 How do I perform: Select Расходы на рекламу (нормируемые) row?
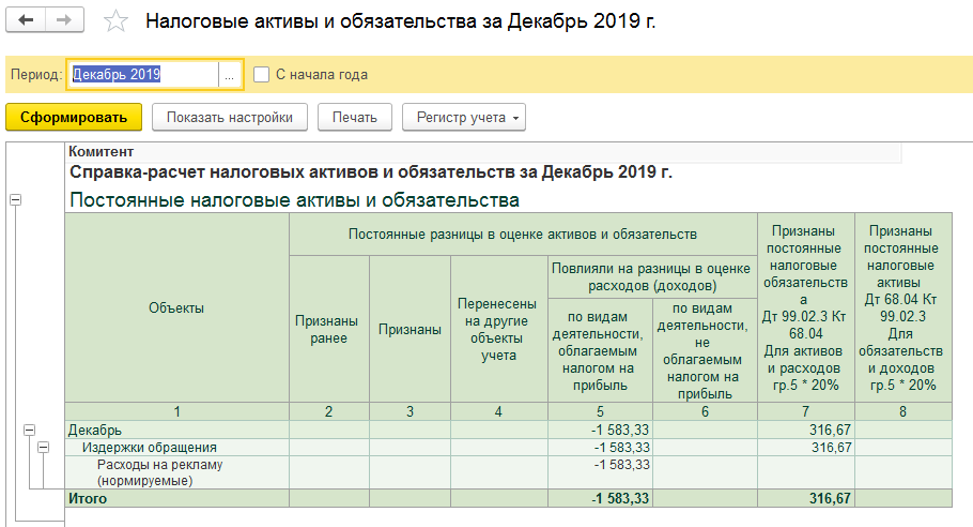click(x=177, y=472)
